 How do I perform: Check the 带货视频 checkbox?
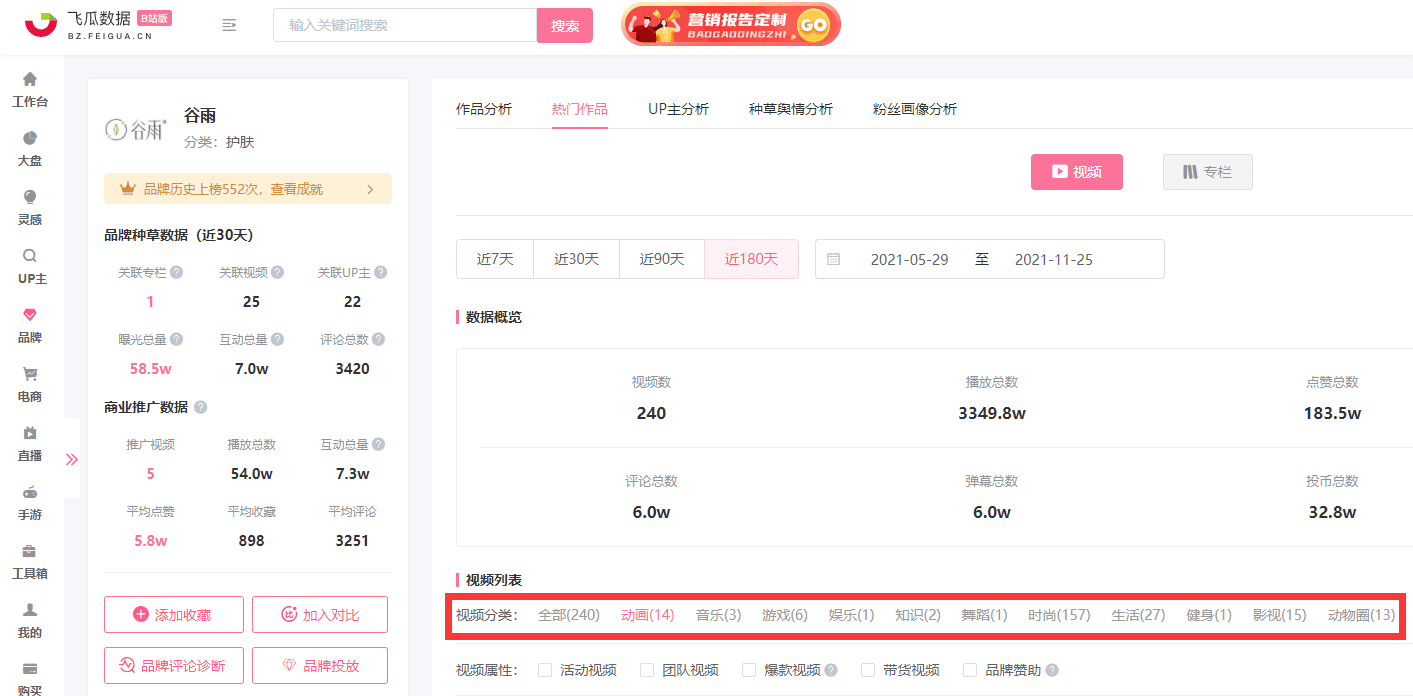(x=867, y=670)
